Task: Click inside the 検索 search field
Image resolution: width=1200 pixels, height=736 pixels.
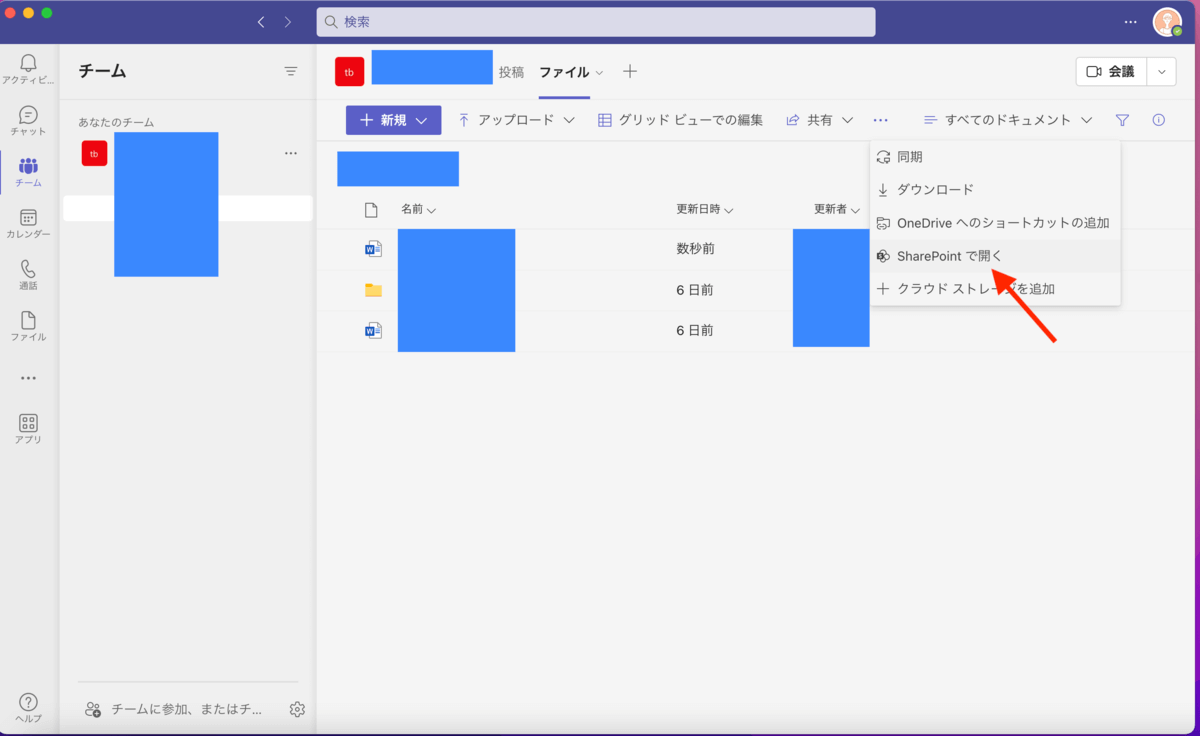Action: (x=596, y=21)
